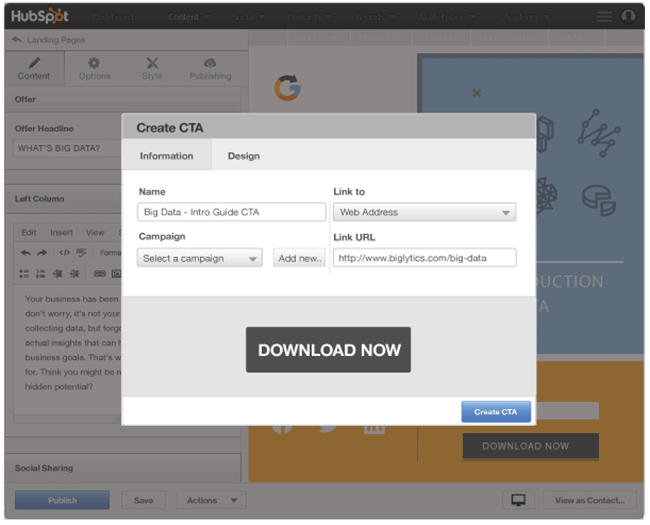Switch to the Information tab
650x525 pixels.
[167, 156]
